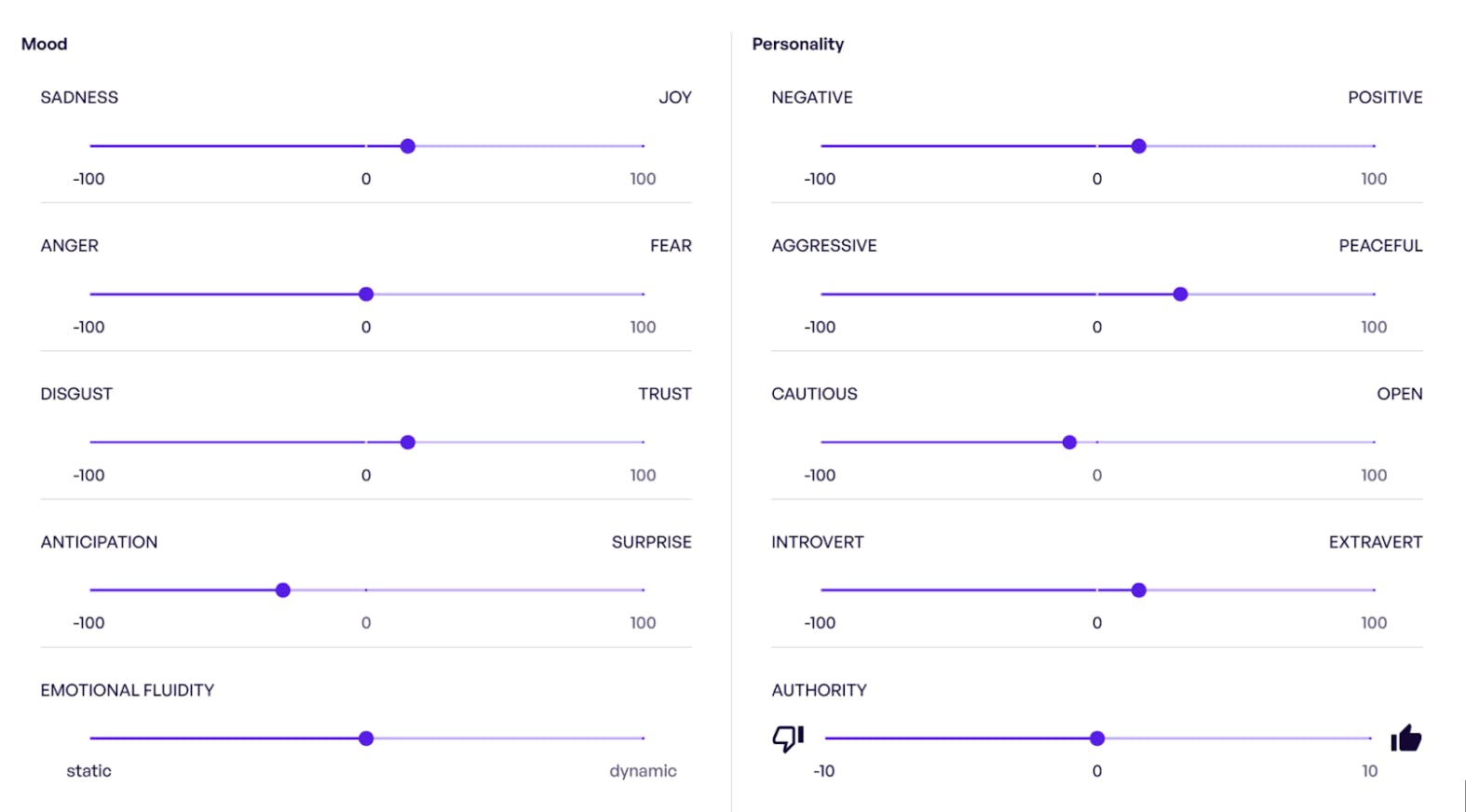1466x812 pixels.
Task: Click the Negative–Positive slider handle
Action: coord(1138,146)
